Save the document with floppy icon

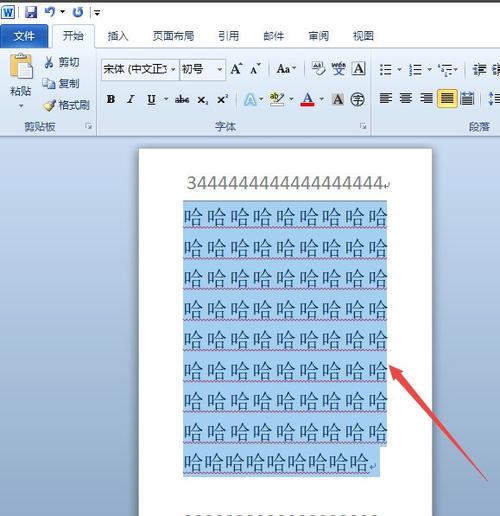click(x=31, y=12)
